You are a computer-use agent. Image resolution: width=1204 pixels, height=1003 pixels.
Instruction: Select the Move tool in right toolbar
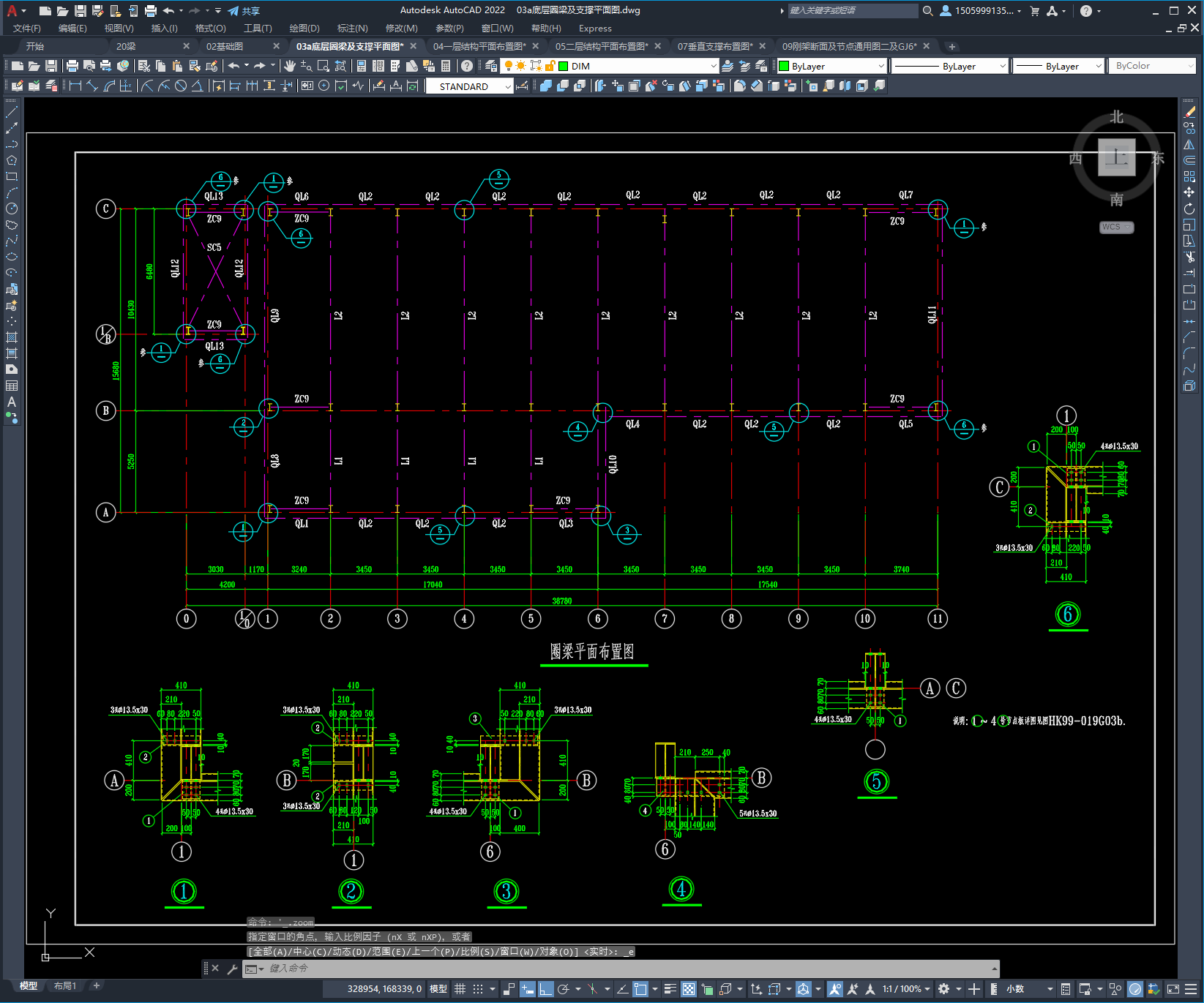pyautogui.click(x=1189, y=192)
